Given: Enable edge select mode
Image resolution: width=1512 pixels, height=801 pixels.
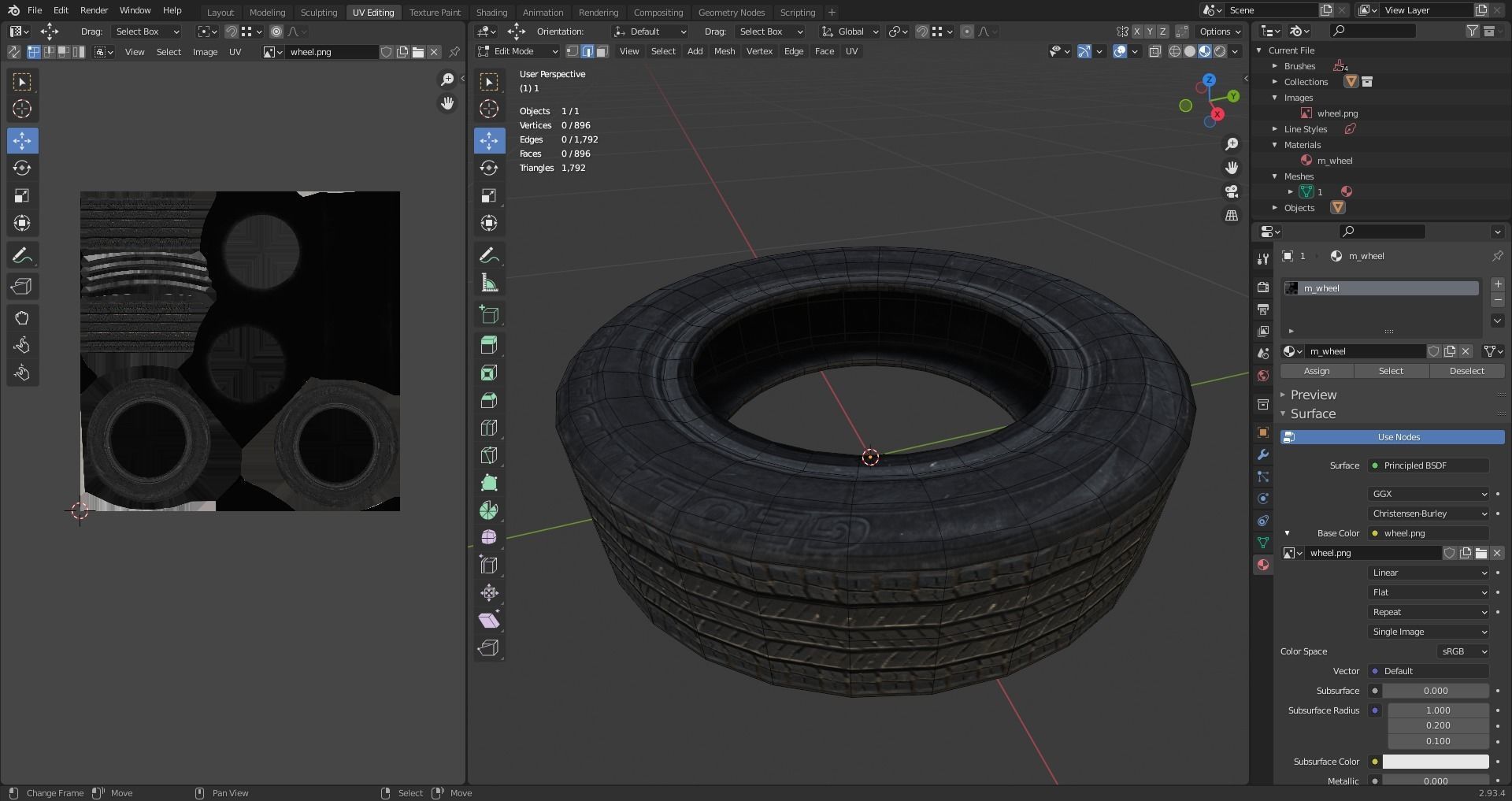Looking at the screenshot, I should pos(587,51).
